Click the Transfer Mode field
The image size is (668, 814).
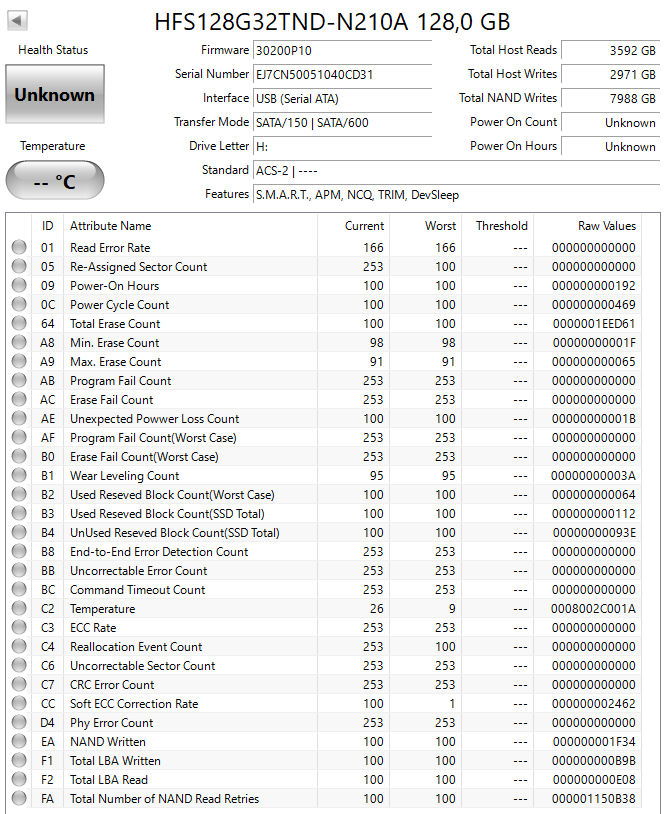[x=343, y=123]
